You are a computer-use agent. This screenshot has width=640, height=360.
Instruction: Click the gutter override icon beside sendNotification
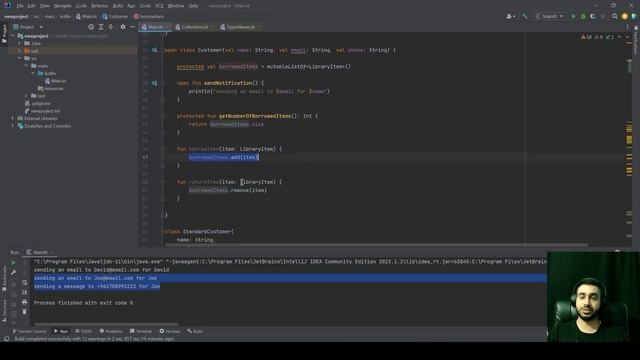[x=154, y=83]
